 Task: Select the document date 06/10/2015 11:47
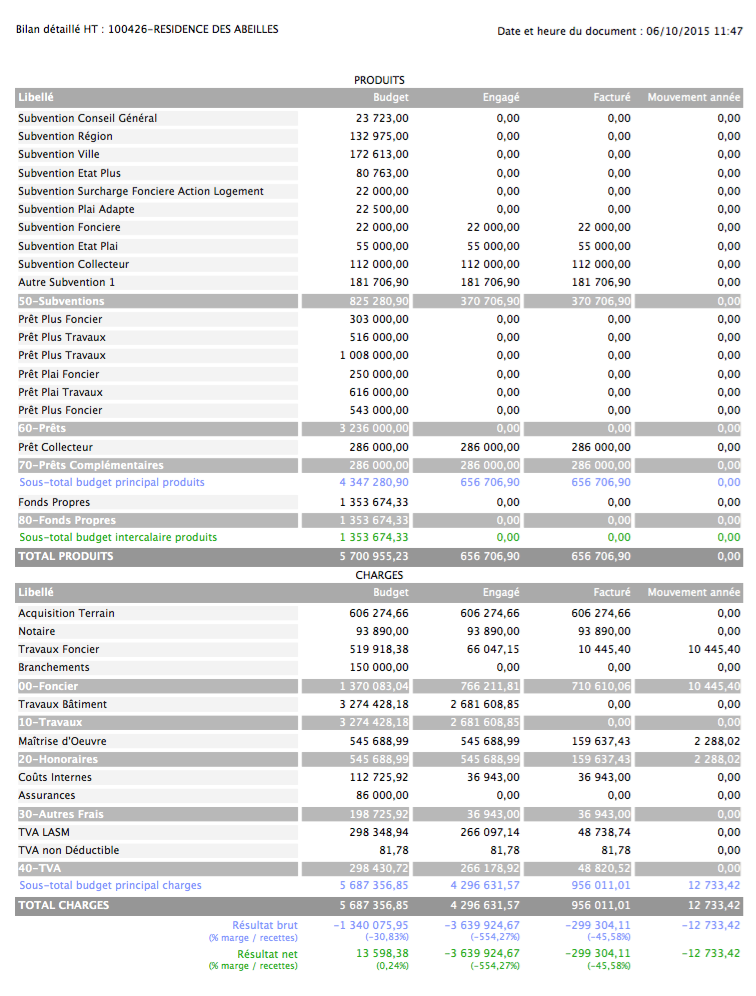click(x=694, y=31)
